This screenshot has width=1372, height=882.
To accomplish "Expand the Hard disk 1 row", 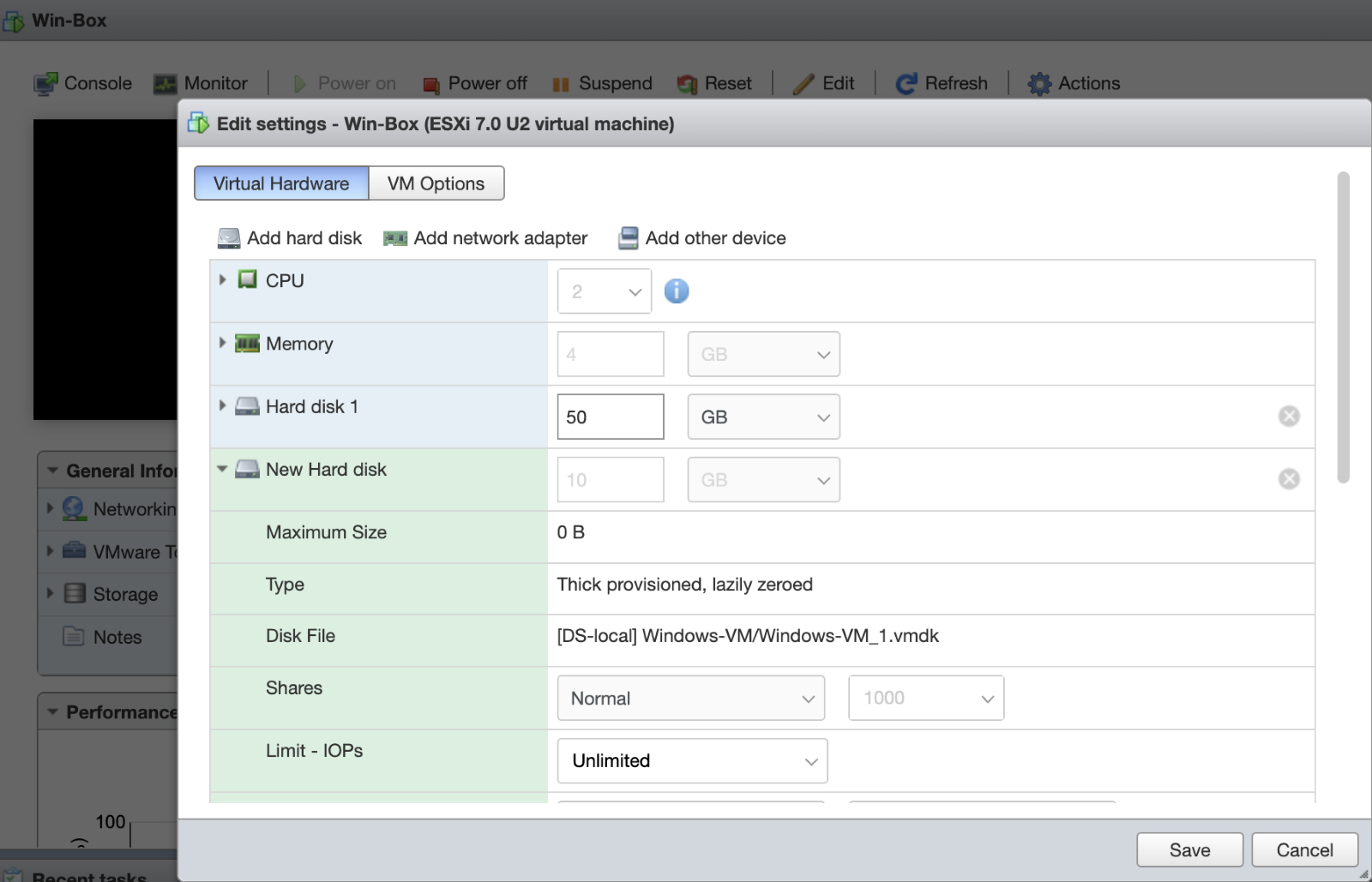I will tap(222, 405).
